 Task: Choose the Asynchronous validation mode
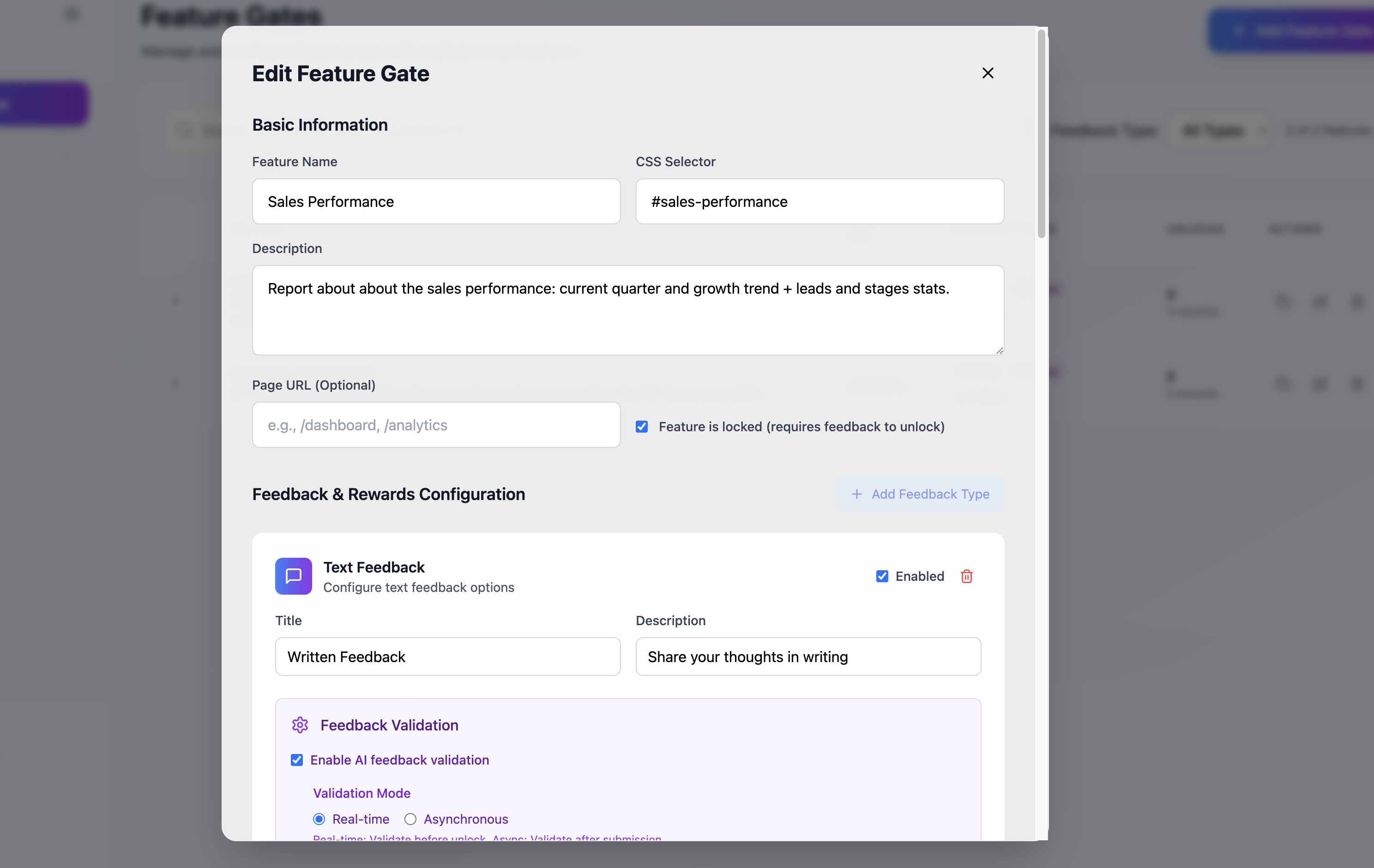point(410,820)
